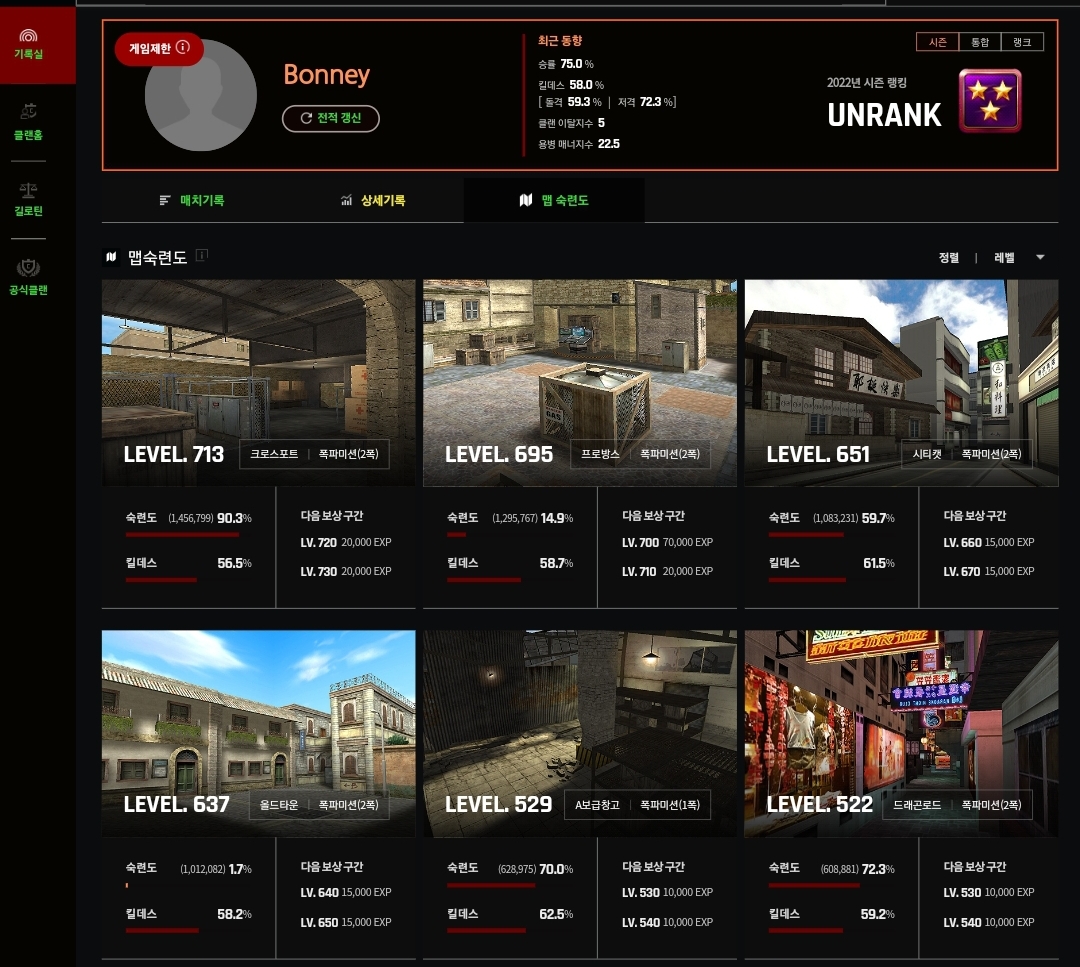Open the 공식클랜 badge sidebar icon
The height and width of the screenshot is (967, 1080).
pyautogui.click(x=28, y=268)
